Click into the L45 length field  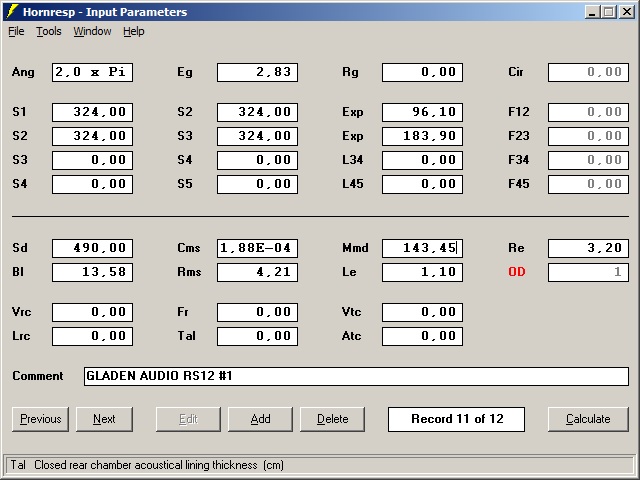click(x=422, y=184)
